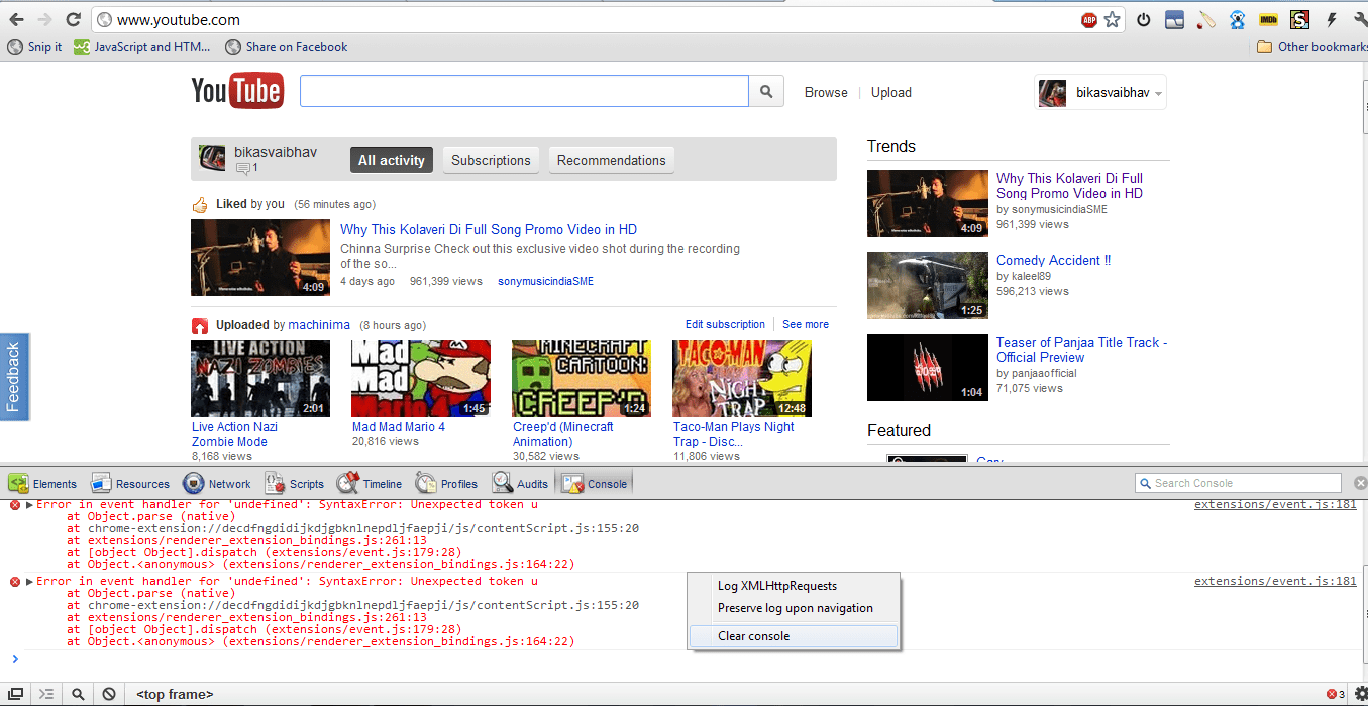This screenshot has width=1368, height=706.
Task: Open the Timeline panel
Action: click(x=370, y=483)
